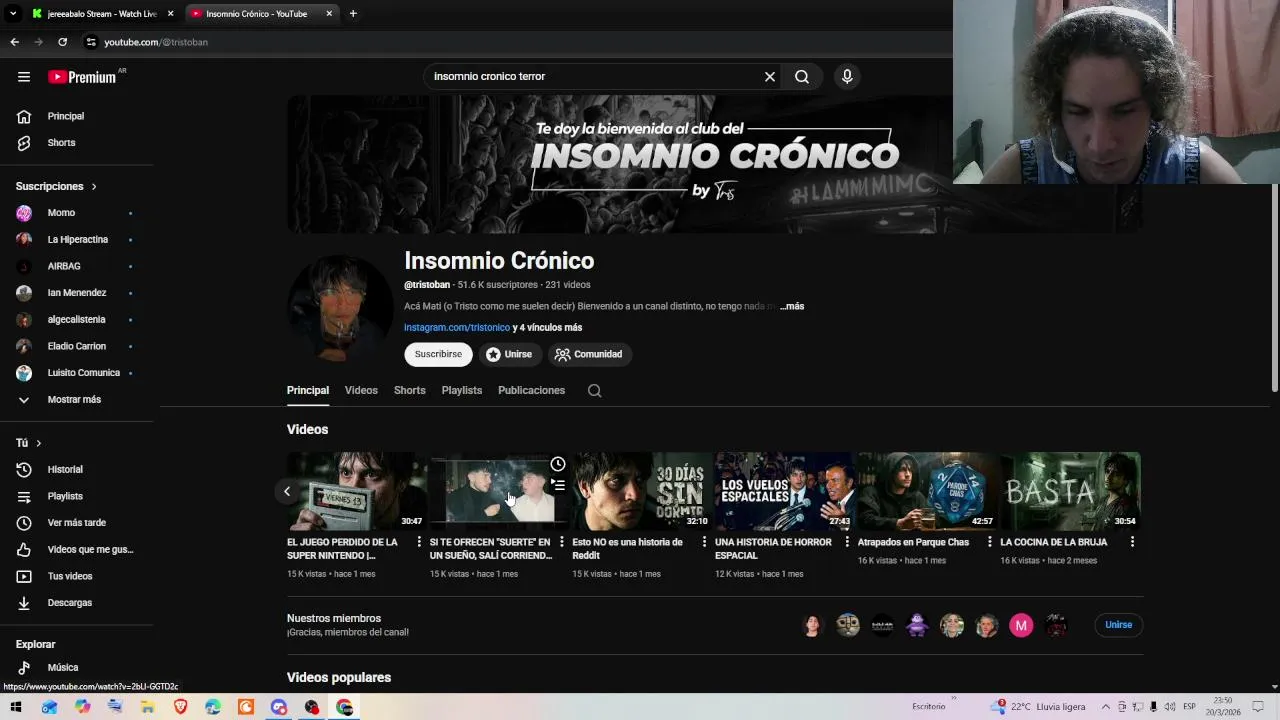Open File Explorer from taskbar
Image resolution: width=1280 pixels, height=720 pixels.
pos(147,707)
